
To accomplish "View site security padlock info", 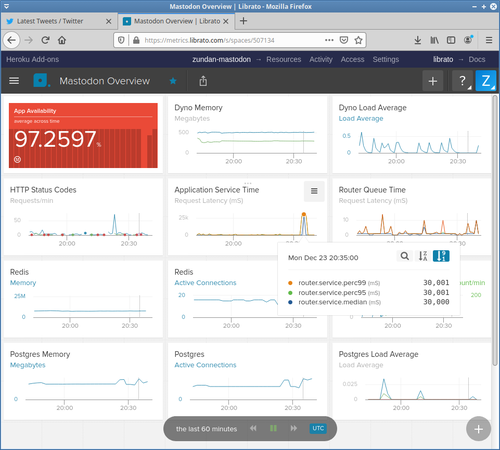I will click(136, 40).
